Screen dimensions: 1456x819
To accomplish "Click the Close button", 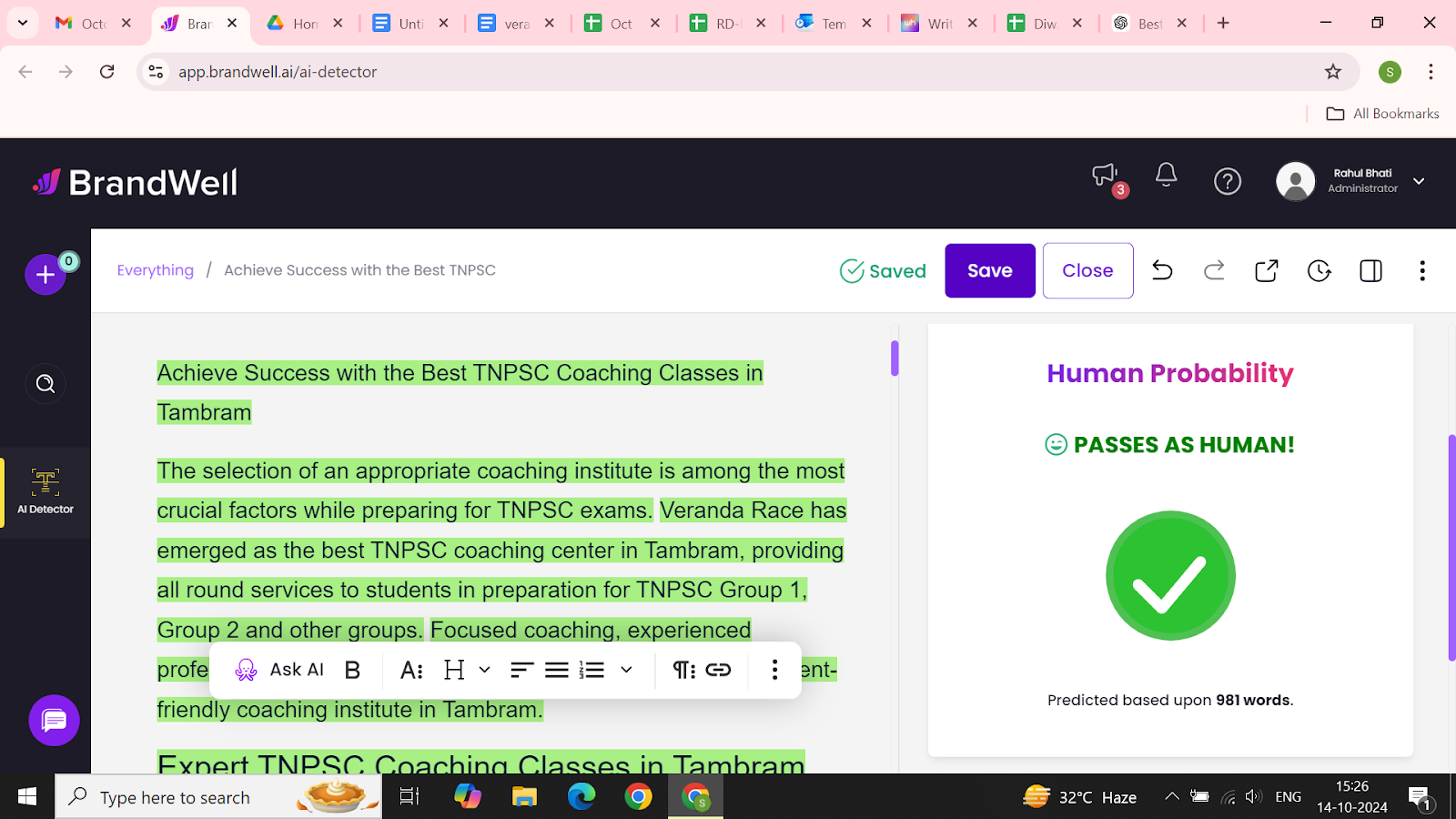I will [x=1087, y=270].
